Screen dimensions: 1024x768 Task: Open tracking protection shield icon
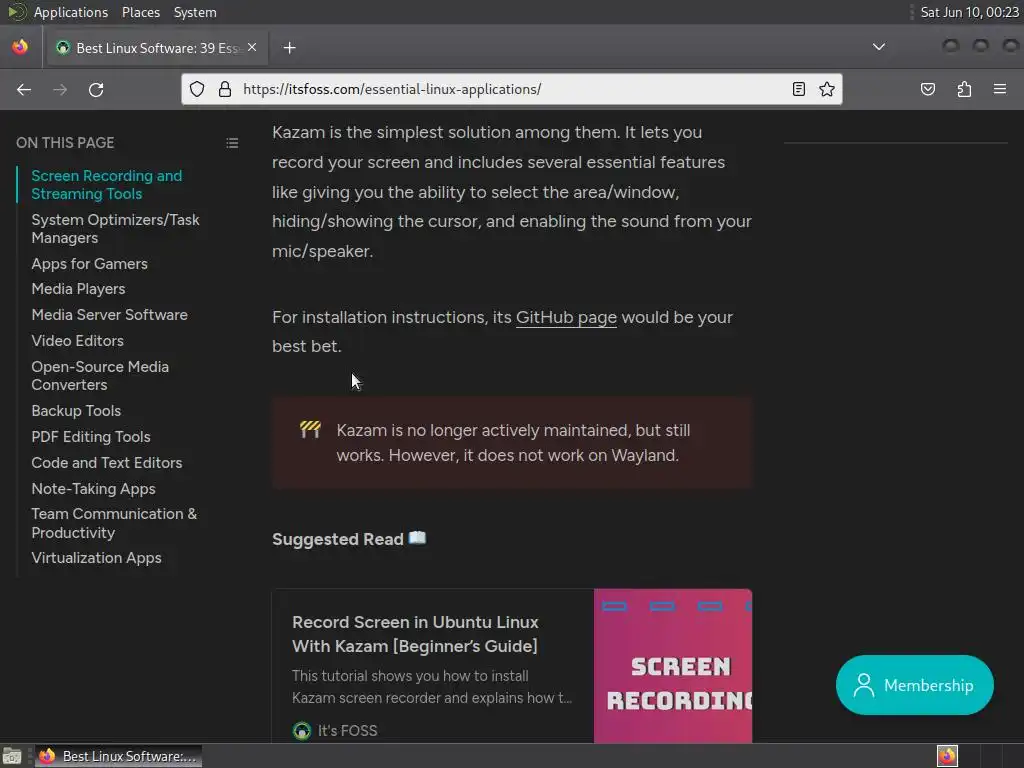[197, 89]
